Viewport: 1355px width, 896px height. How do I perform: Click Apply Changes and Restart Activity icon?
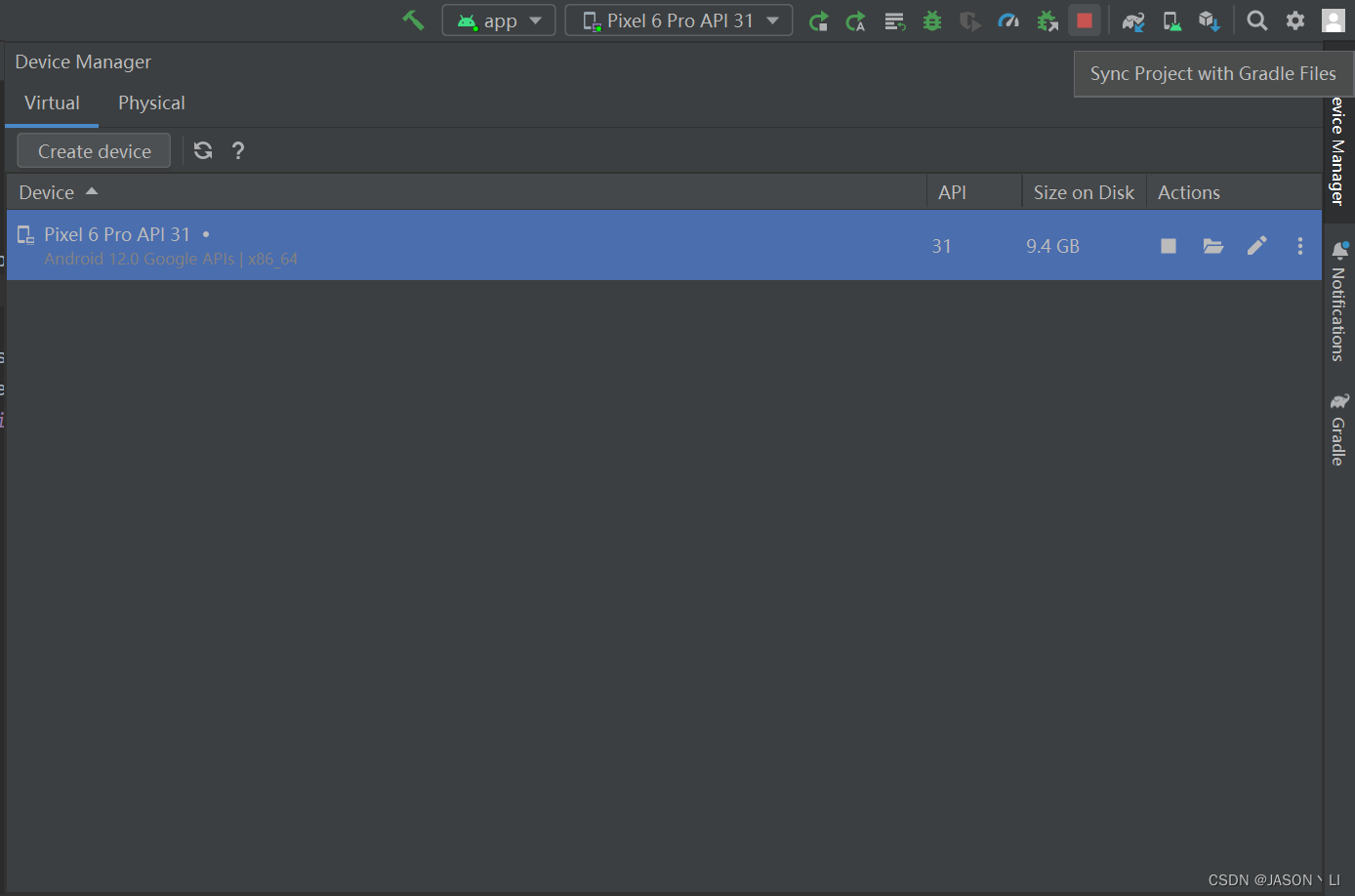coord(856,20)
